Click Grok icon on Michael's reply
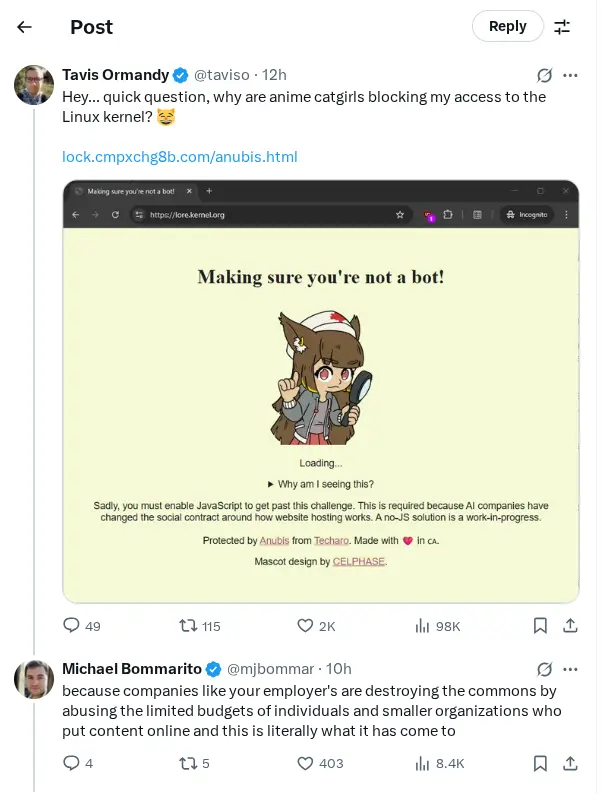The image size is (602, 794). coord(545,669)
